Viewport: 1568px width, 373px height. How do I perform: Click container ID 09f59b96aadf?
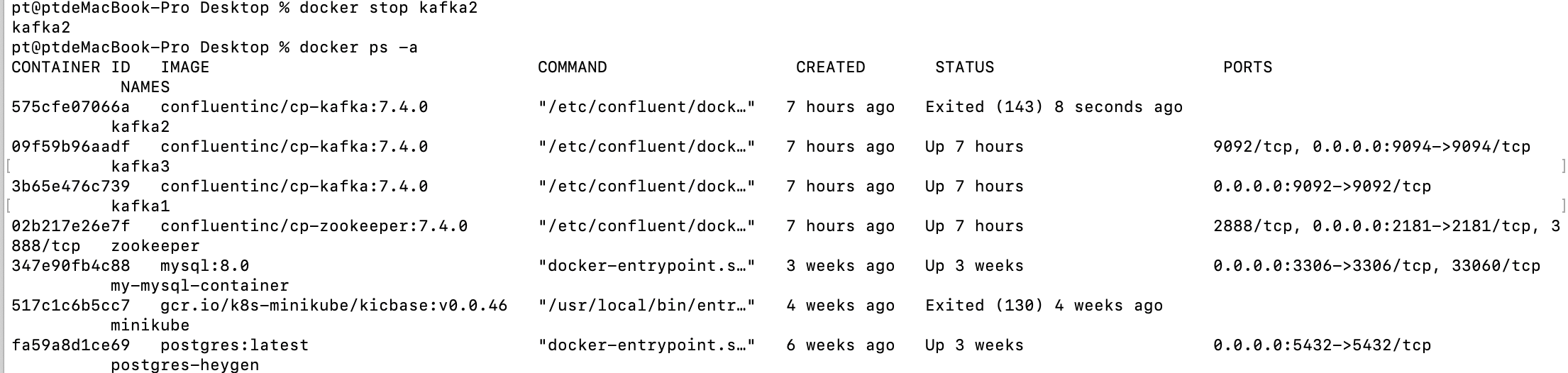point(71,147)
